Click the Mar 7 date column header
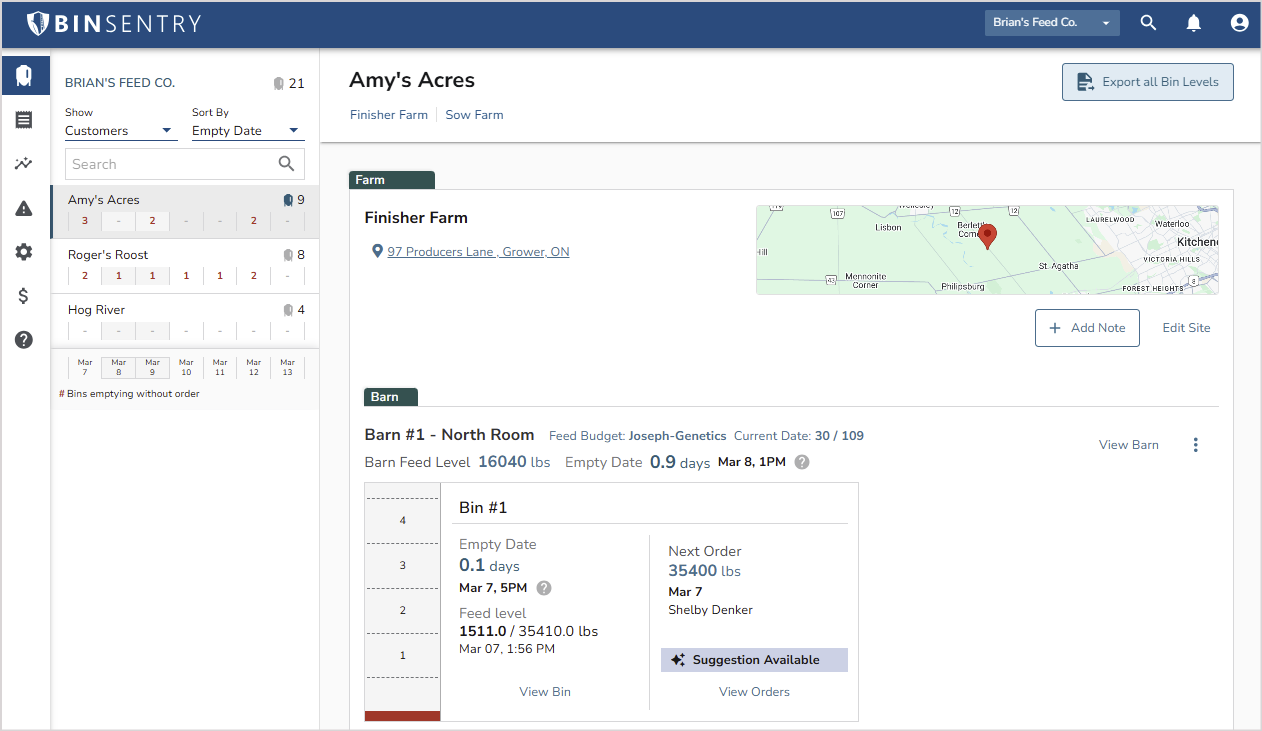The image size is (1262, 731). (x=85, y=367)
